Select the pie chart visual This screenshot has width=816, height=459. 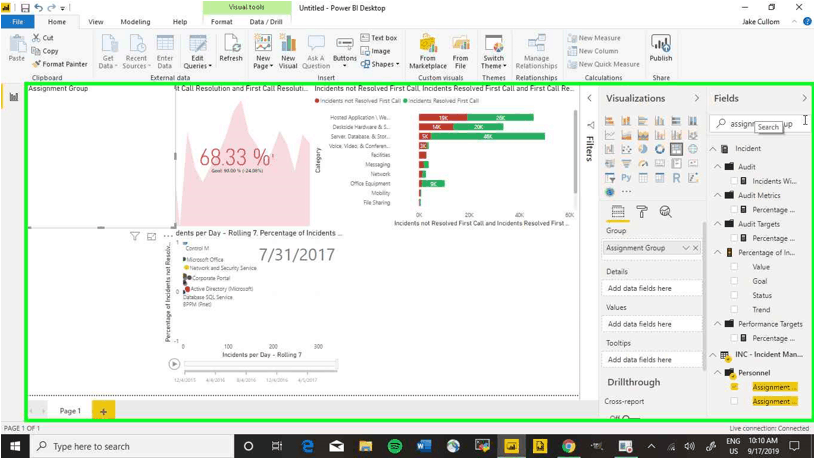click(x=643, y=149)
